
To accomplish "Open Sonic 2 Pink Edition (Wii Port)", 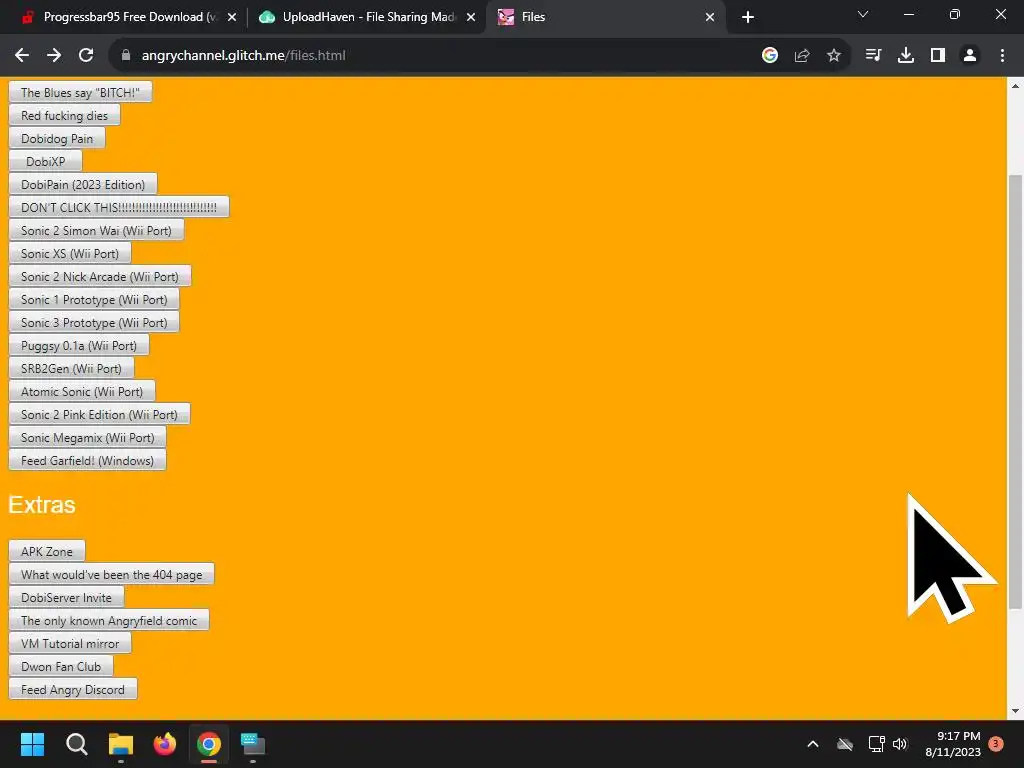I will point(99,415).
